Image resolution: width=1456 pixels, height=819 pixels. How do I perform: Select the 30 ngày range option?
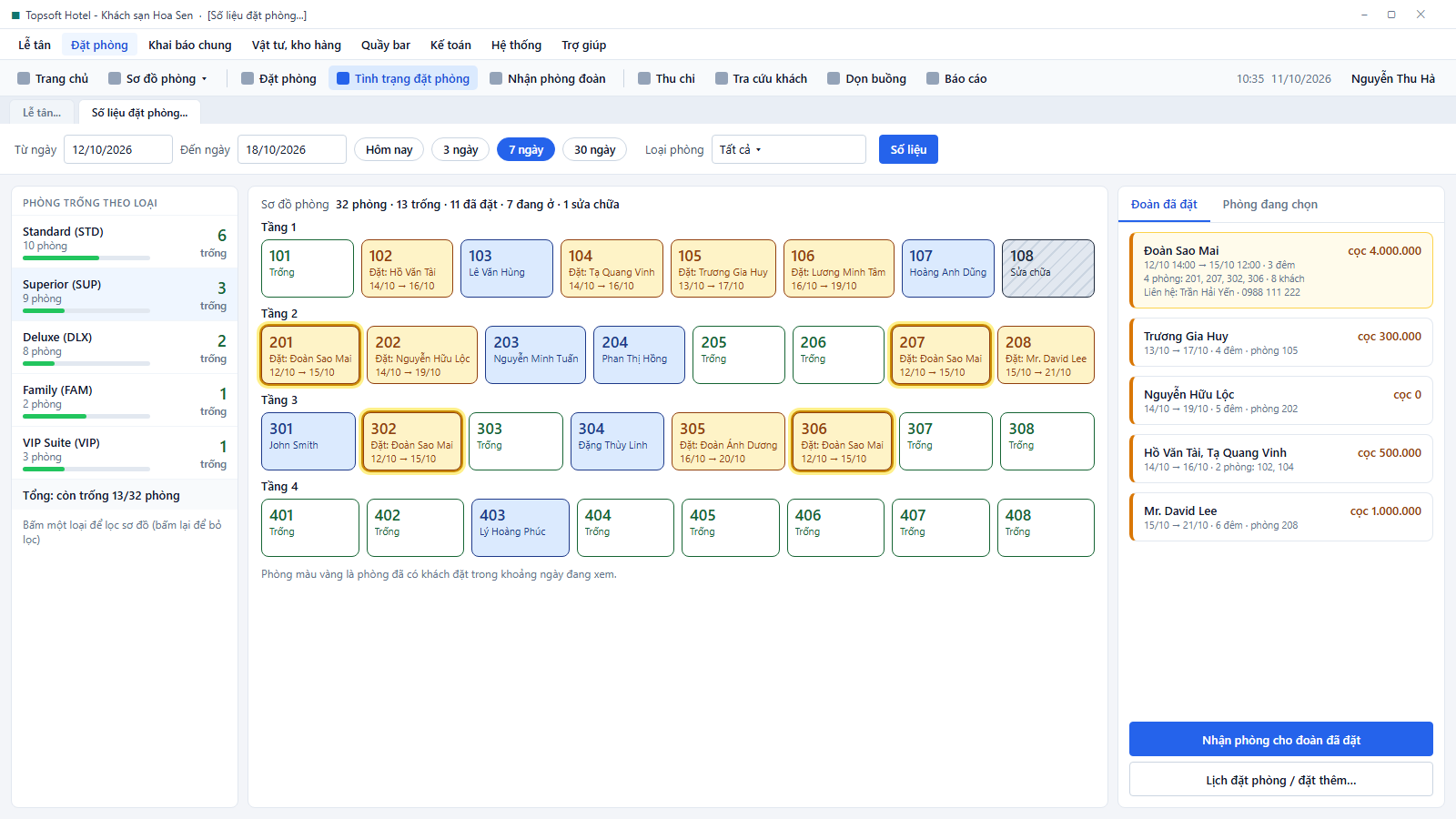tap(595, 149)
